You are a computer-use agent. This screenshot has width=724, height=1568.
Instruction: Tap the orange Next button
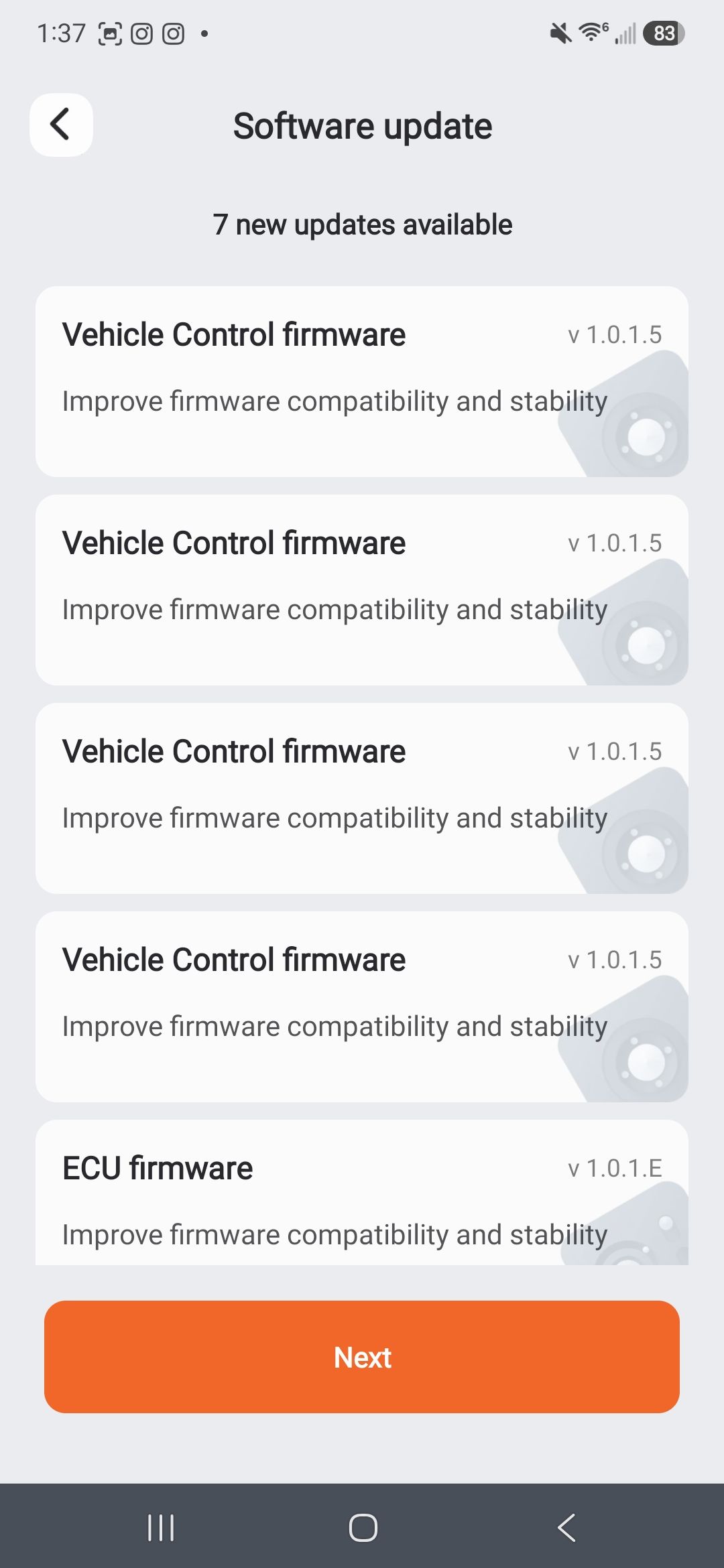tap(362, 1357)
